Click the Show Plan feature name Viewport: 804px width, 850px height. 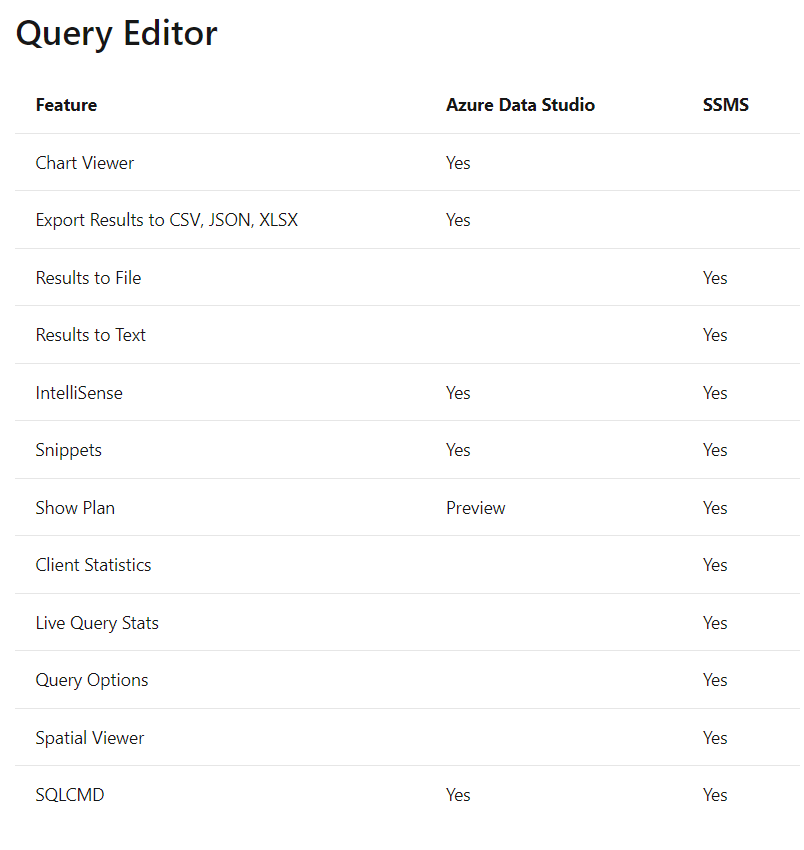point(75,508)
